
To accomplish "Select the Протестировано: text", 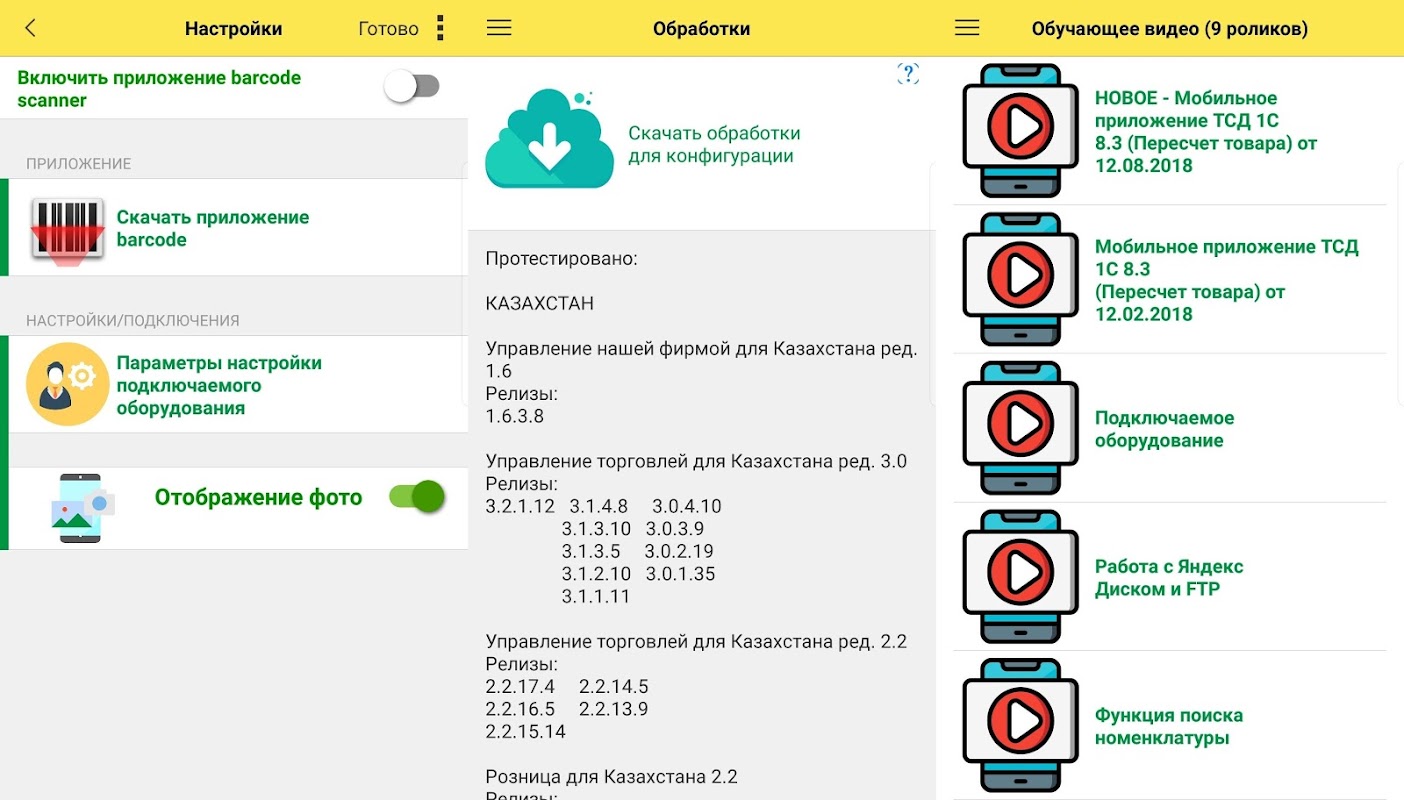I will pos(561,259).
